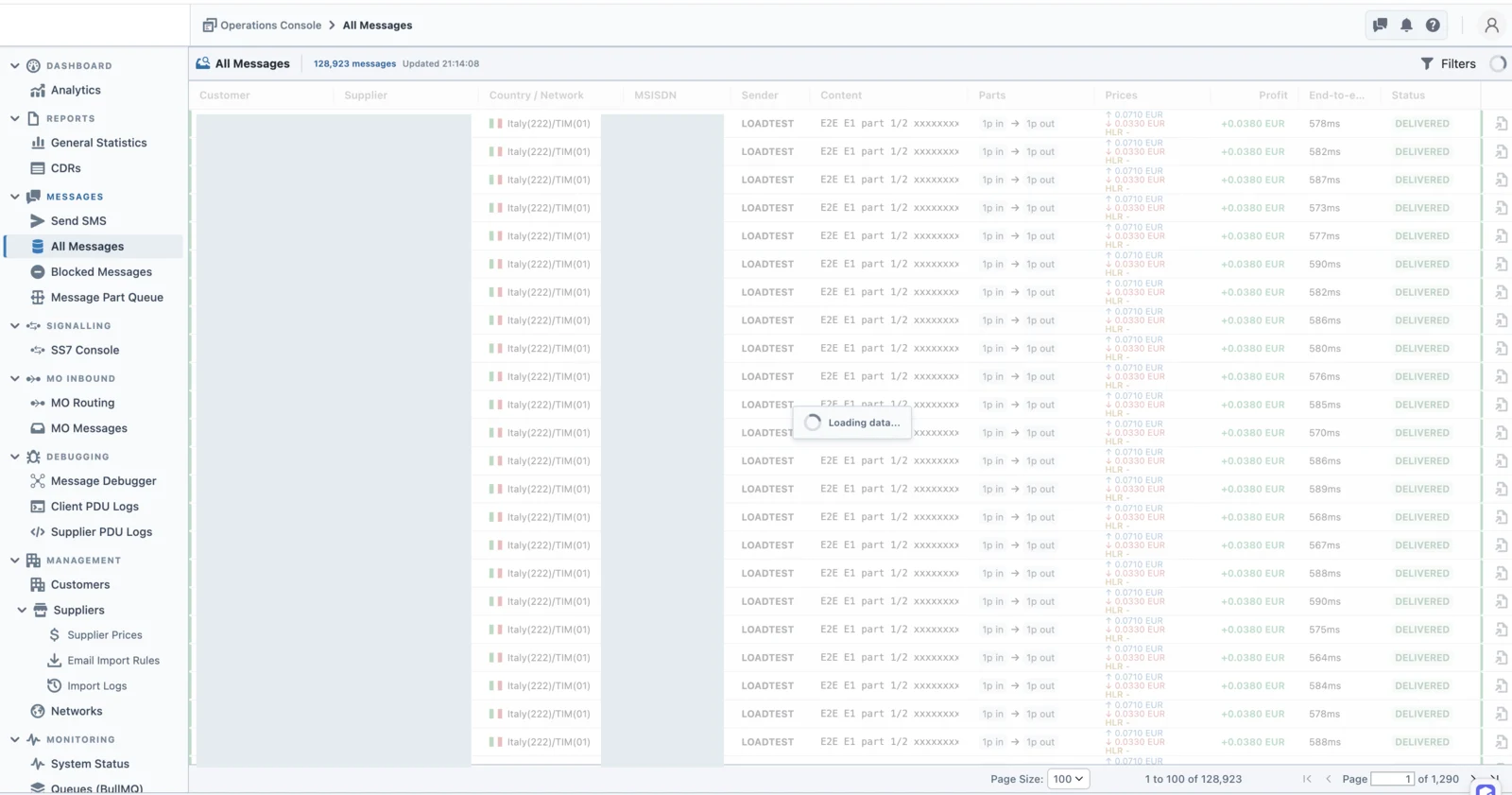Open Import Logs
This screenshot has height=795, width=1512.
point(96,686)
